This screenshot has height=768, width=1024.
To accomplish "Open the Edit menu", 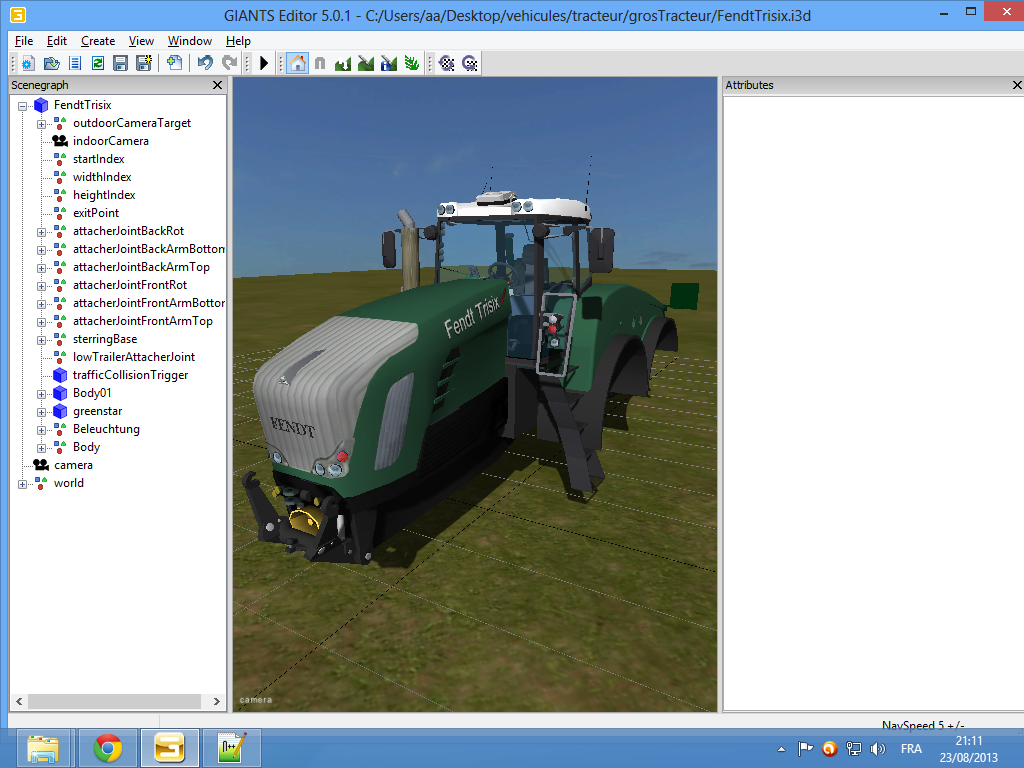I will 57,40.
